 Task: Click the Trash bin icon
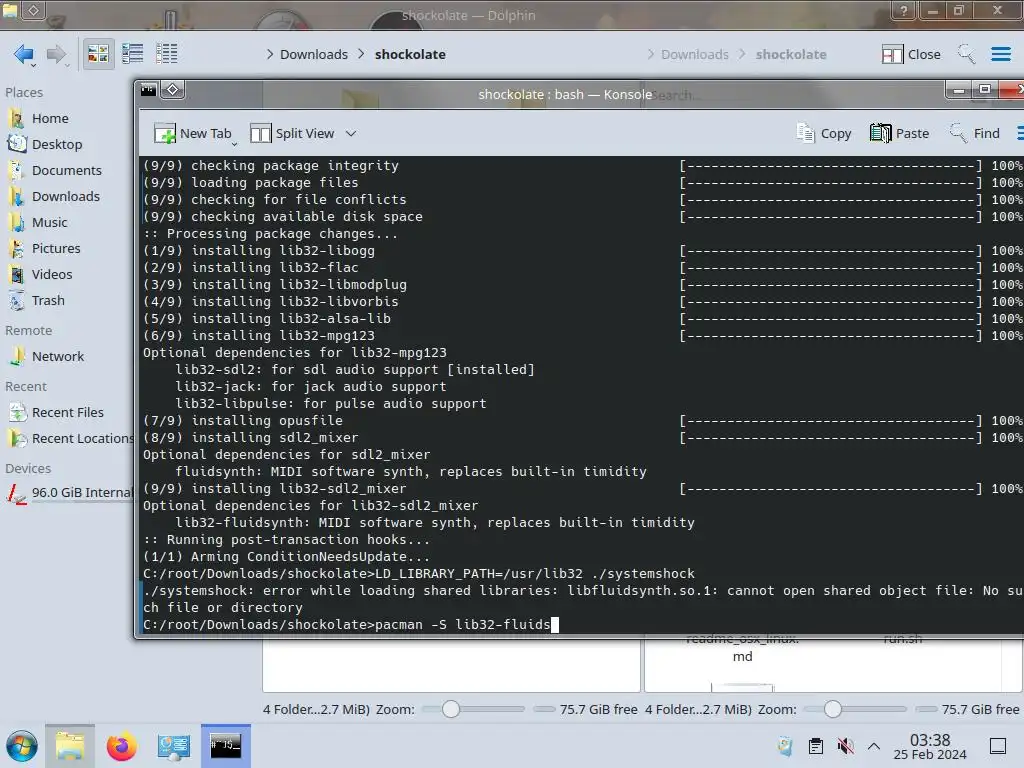click(16, 301)
